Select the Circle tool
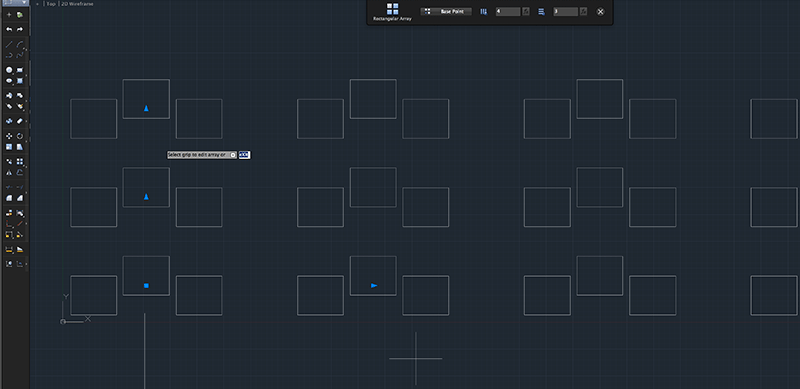 point(9,69)
